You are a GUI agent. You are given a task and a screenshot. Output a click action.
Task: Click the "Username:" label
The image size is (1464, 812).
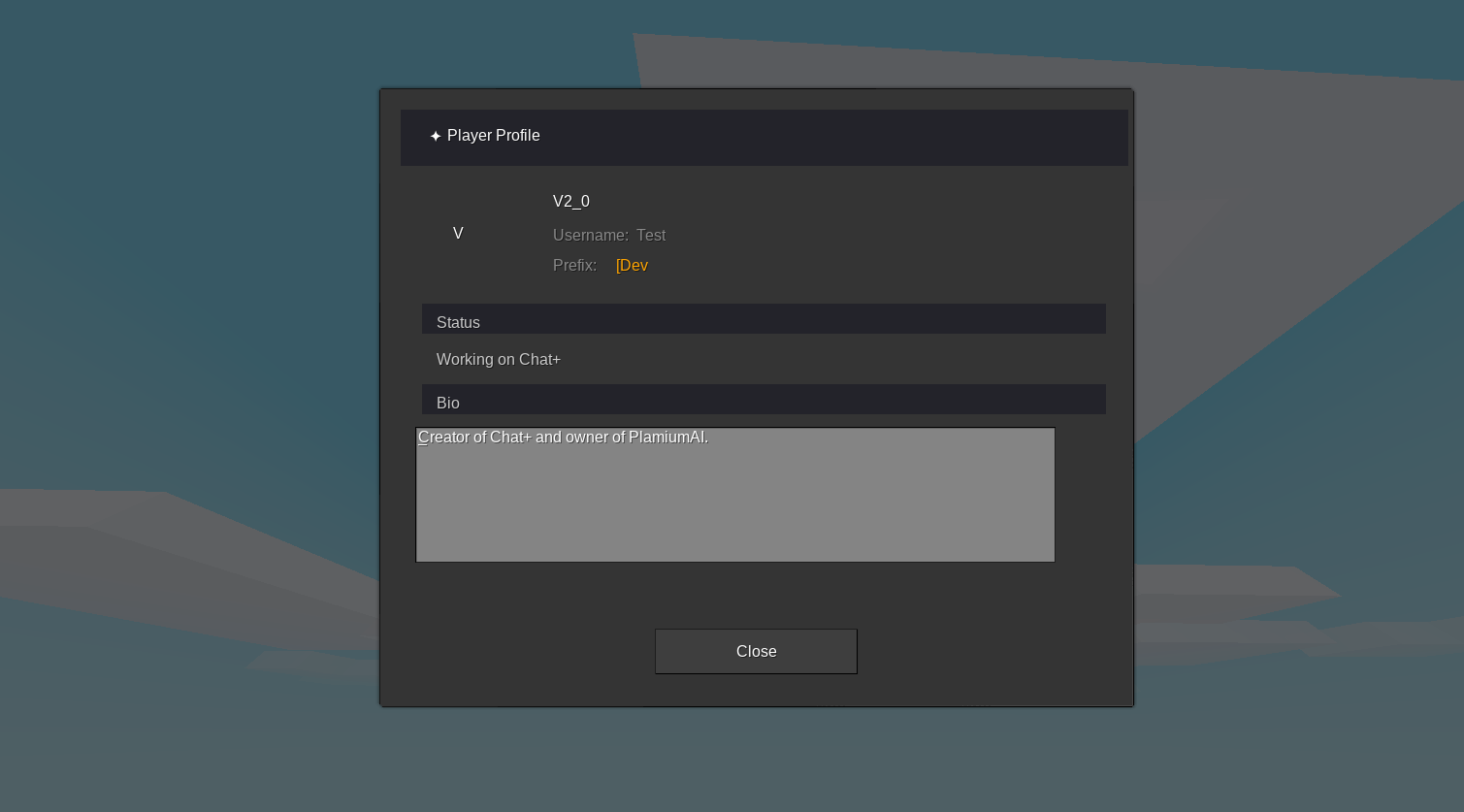click(x=590, y=236)
